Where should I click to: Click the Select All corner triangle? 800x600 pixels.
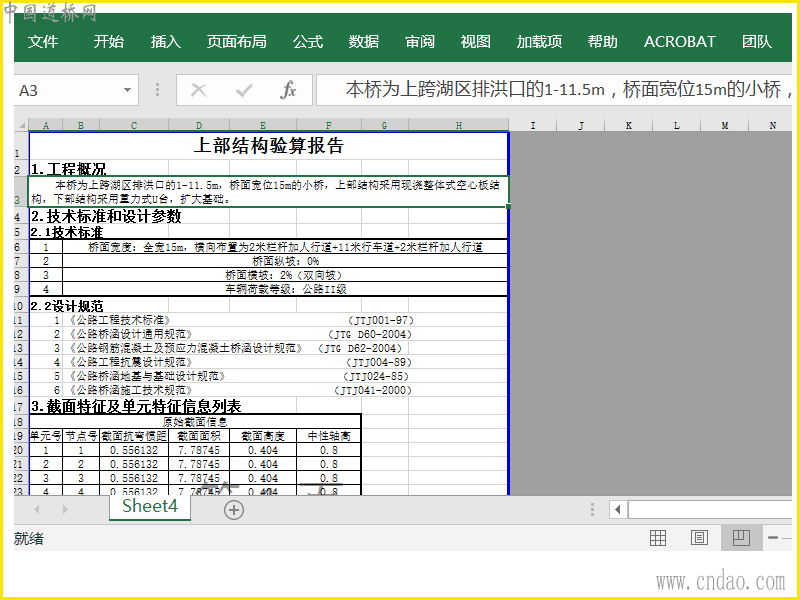pos(21,125)
